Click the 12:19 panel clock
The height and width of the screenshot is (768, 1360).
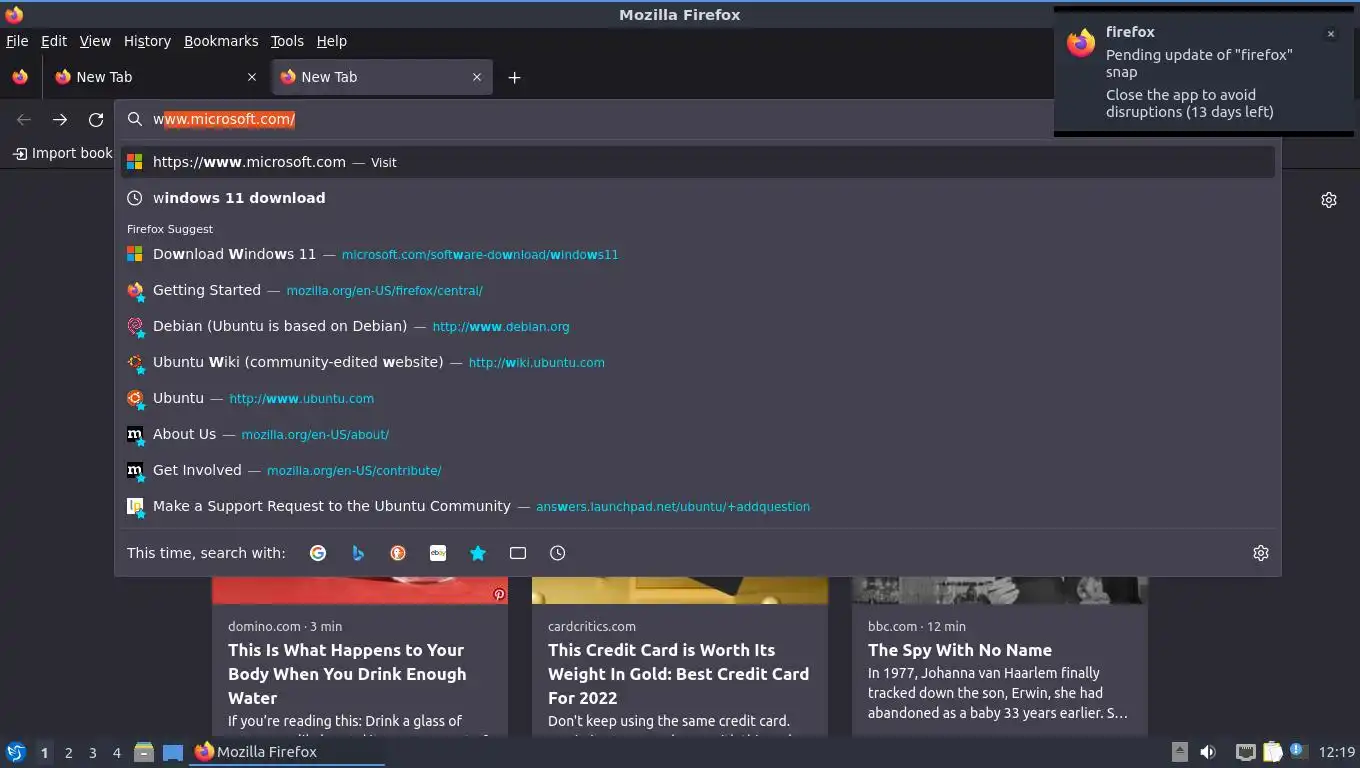pyautogui.click(x=1337, y=752)
